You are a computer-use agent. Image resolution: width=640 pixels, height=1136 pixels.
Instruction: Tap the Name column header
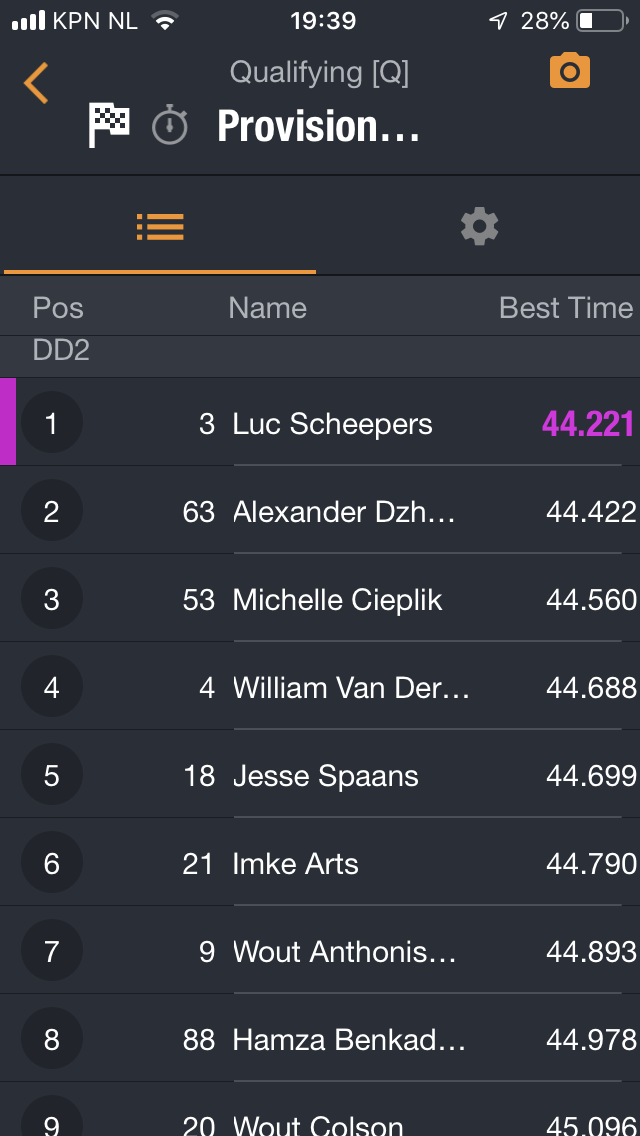pyautogui.click(x=267, y=308)
